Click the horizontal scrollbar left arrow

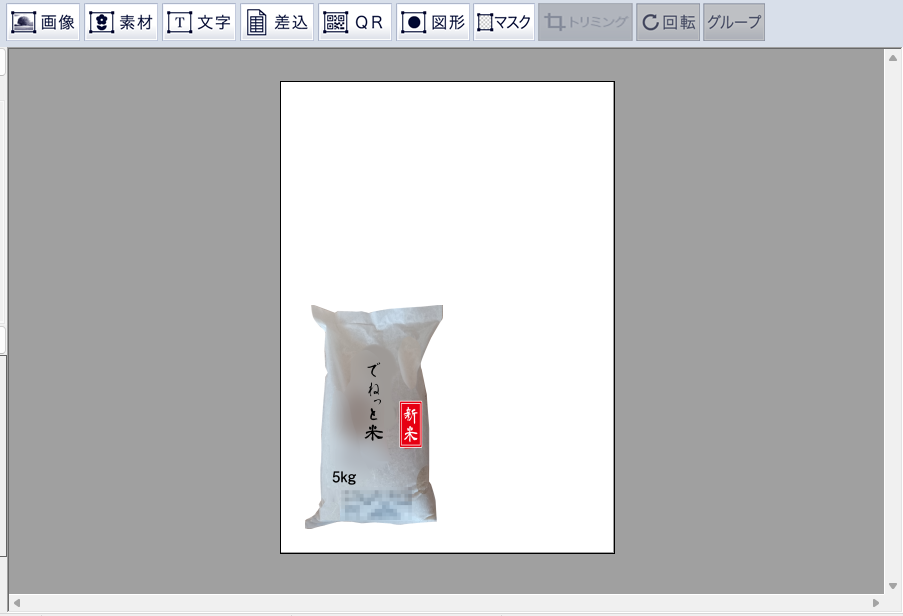coord(17,603)
